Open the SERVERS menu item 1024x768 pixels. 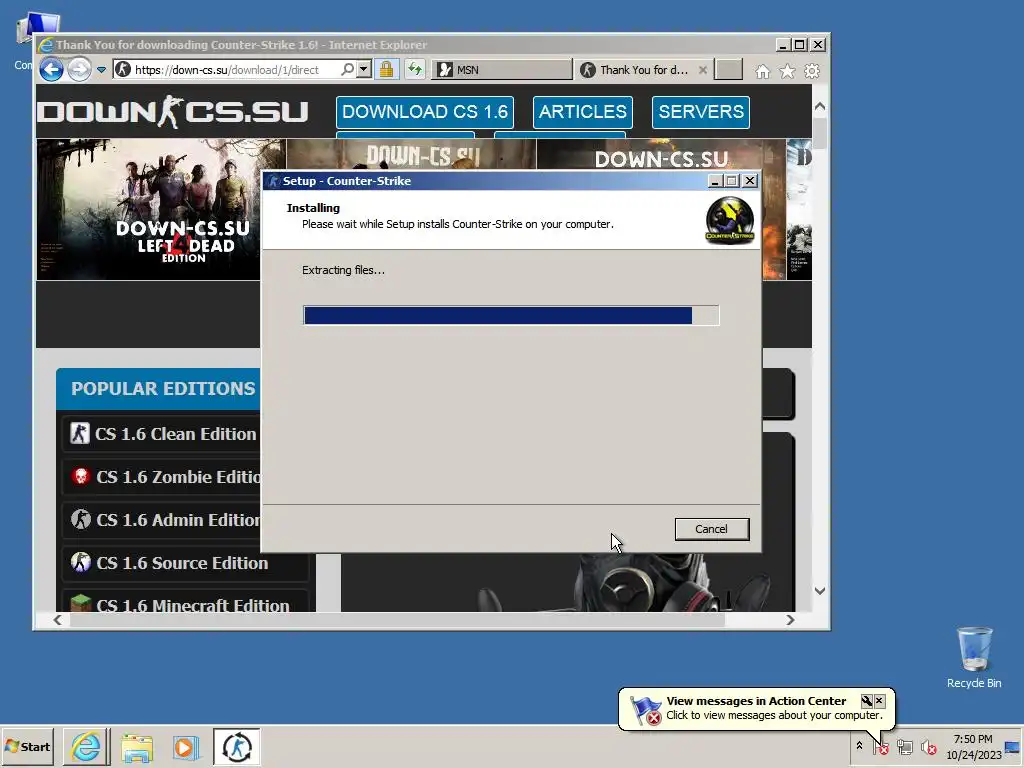(x=701, y=112)
